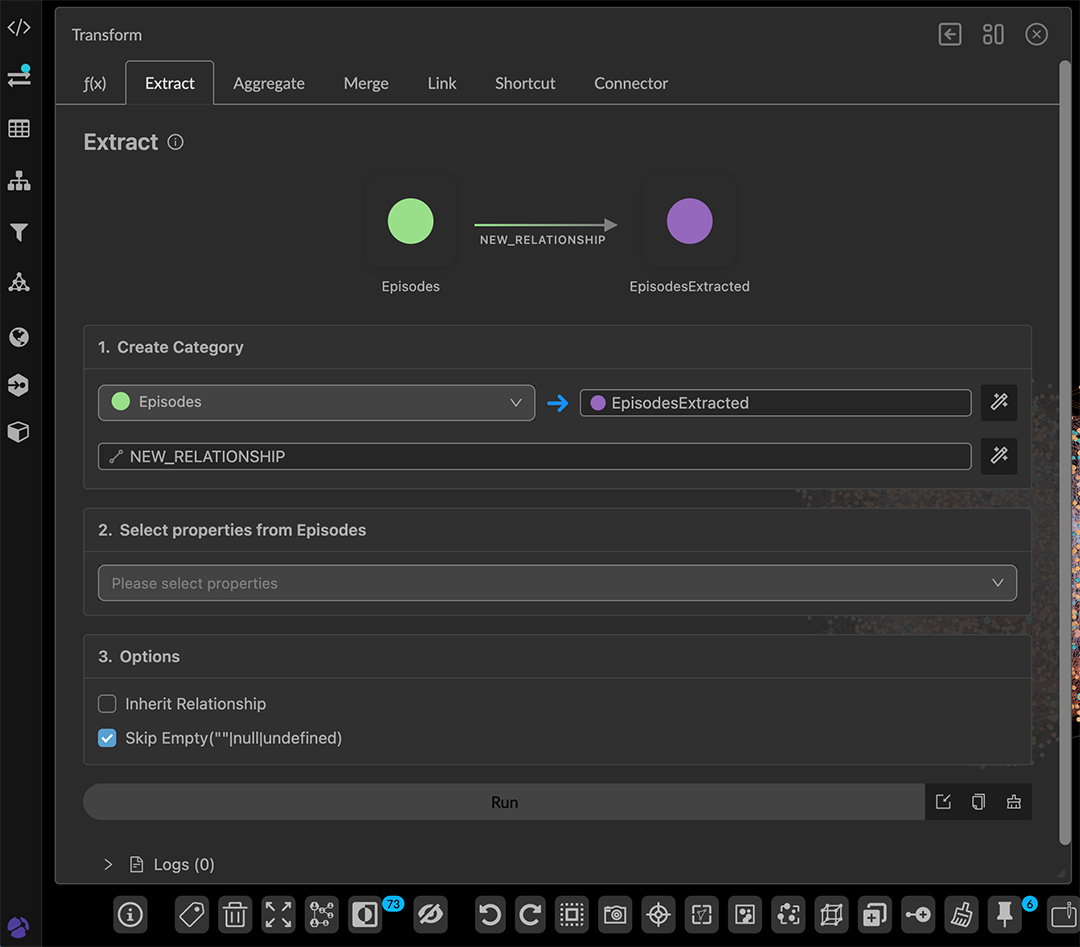The height and width of the screenshot is (947, 1080).
Task: Open the filter funnel icon in sidebar
Action: pos(19,233)
